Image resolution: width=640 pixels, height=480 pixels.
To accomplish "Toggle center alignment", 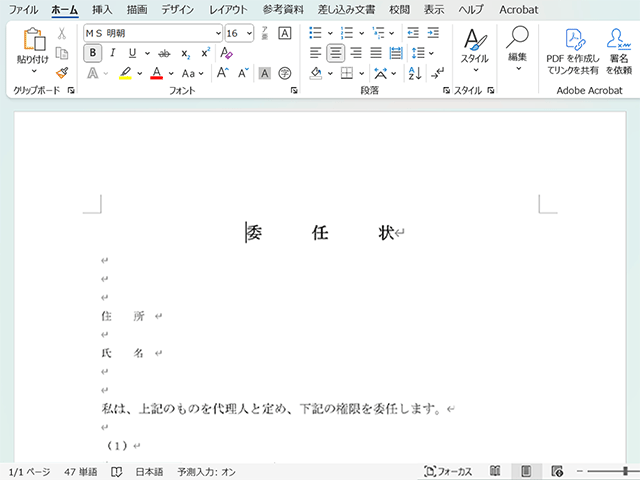I will (x=336, y=53).
